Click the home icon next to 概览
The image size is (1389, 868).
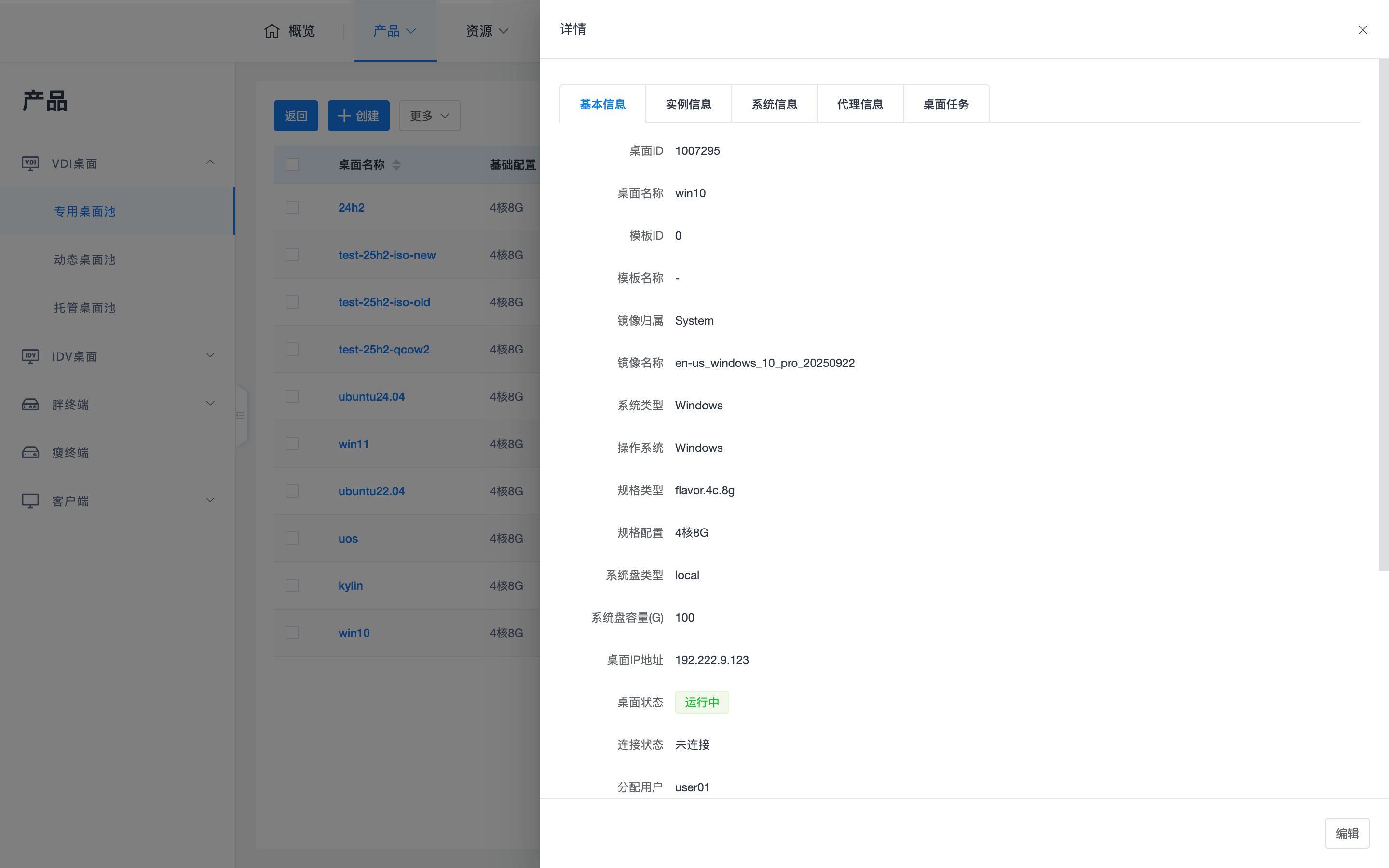(272, 31)
